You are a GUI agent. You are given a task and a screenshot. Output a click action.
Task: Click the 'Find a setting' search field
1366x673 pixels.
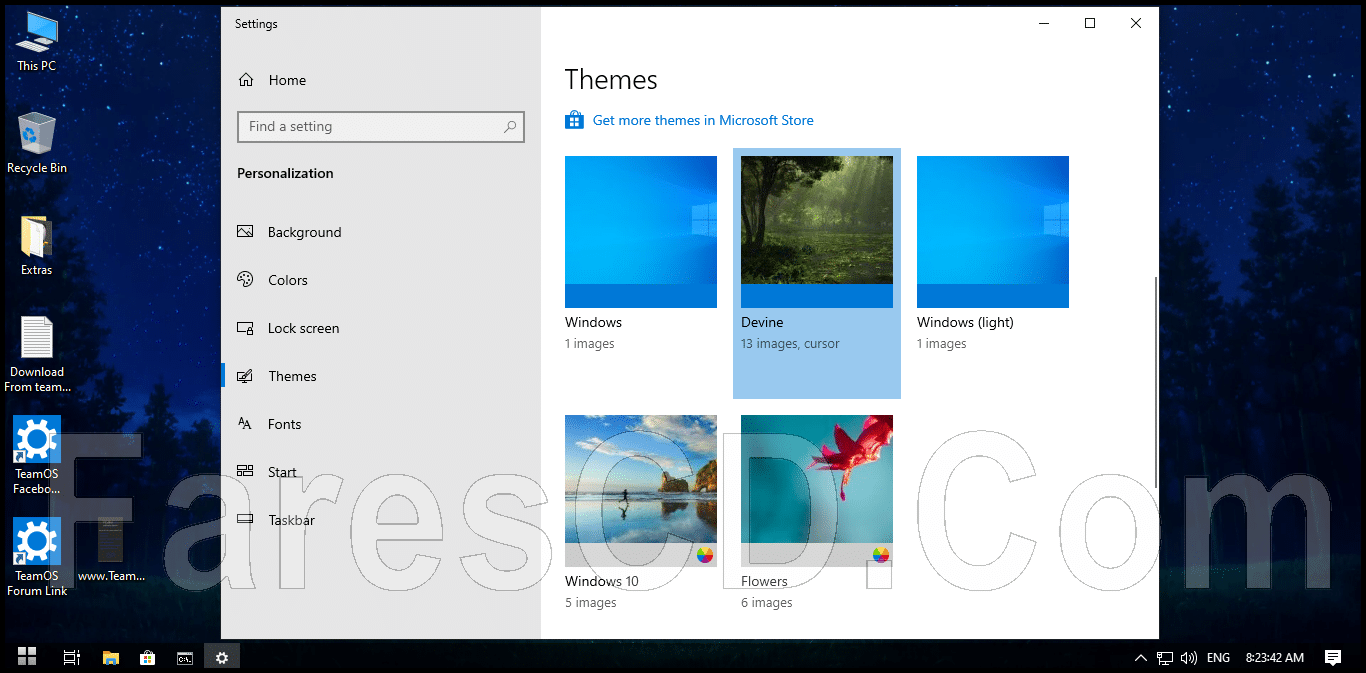tap(380, 127)
